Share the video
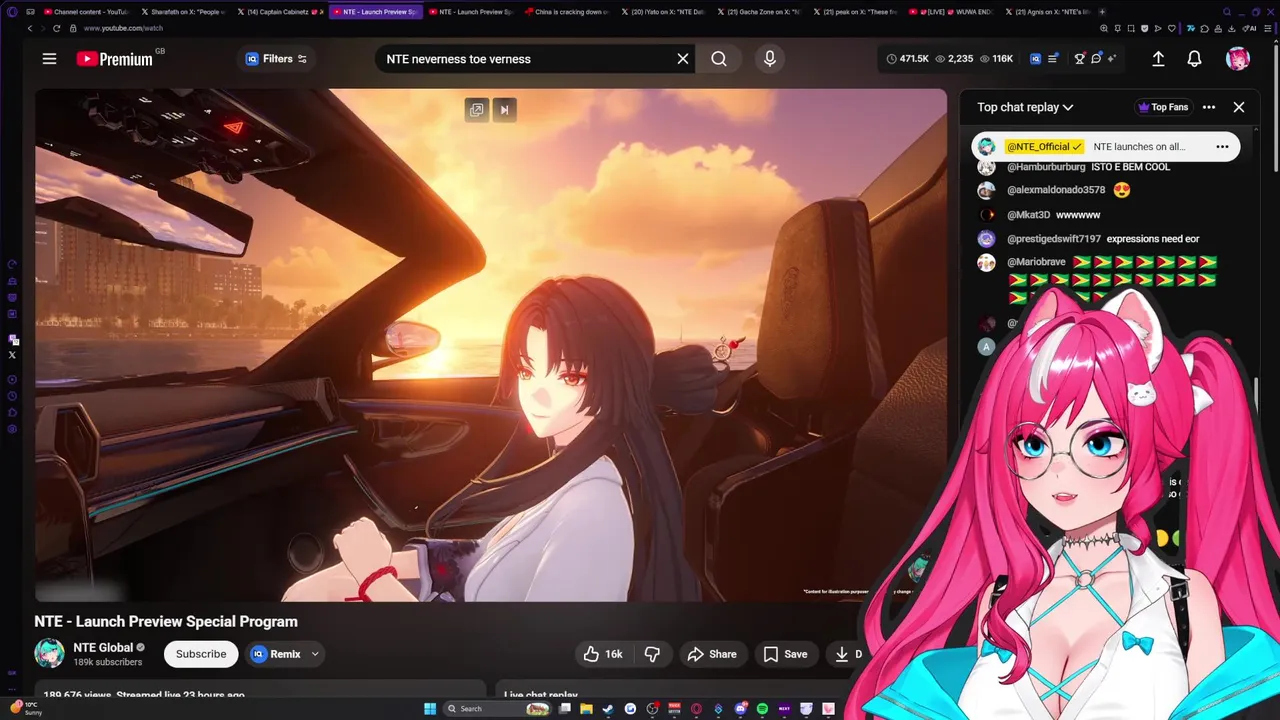This screenshot has width=1280, height=720. click(712, 654)
